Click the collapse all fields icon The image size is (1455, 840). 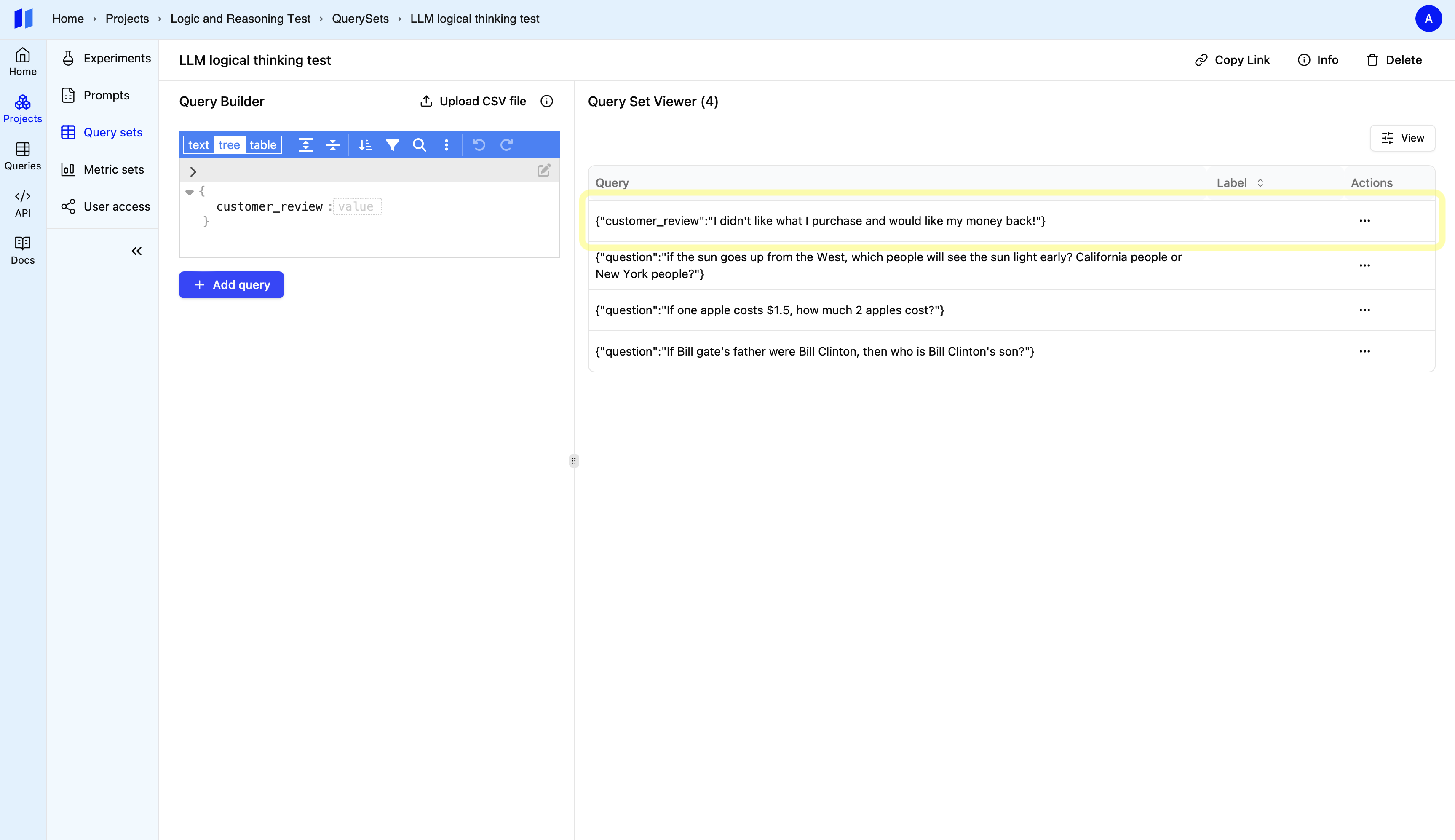[333, 145]
